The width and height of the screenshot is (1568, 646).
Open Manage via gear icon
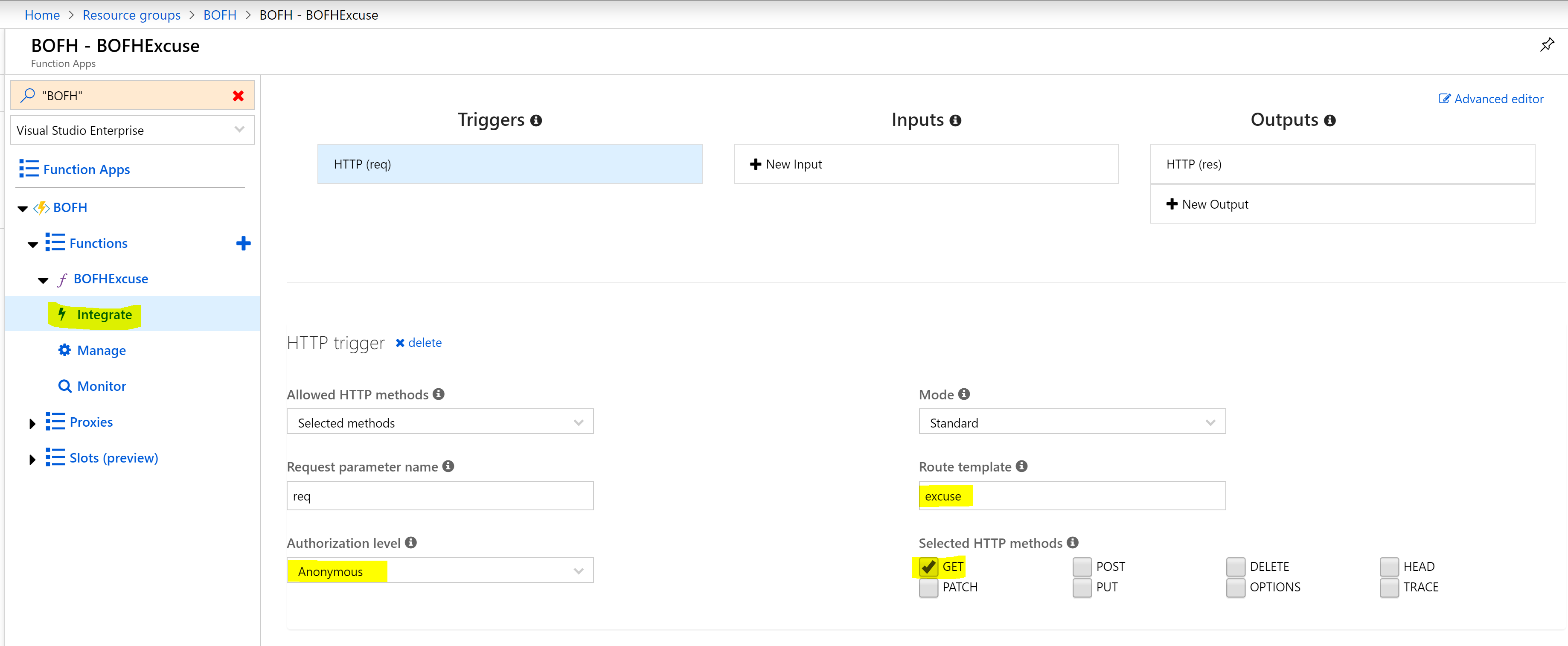click(64, 350)
